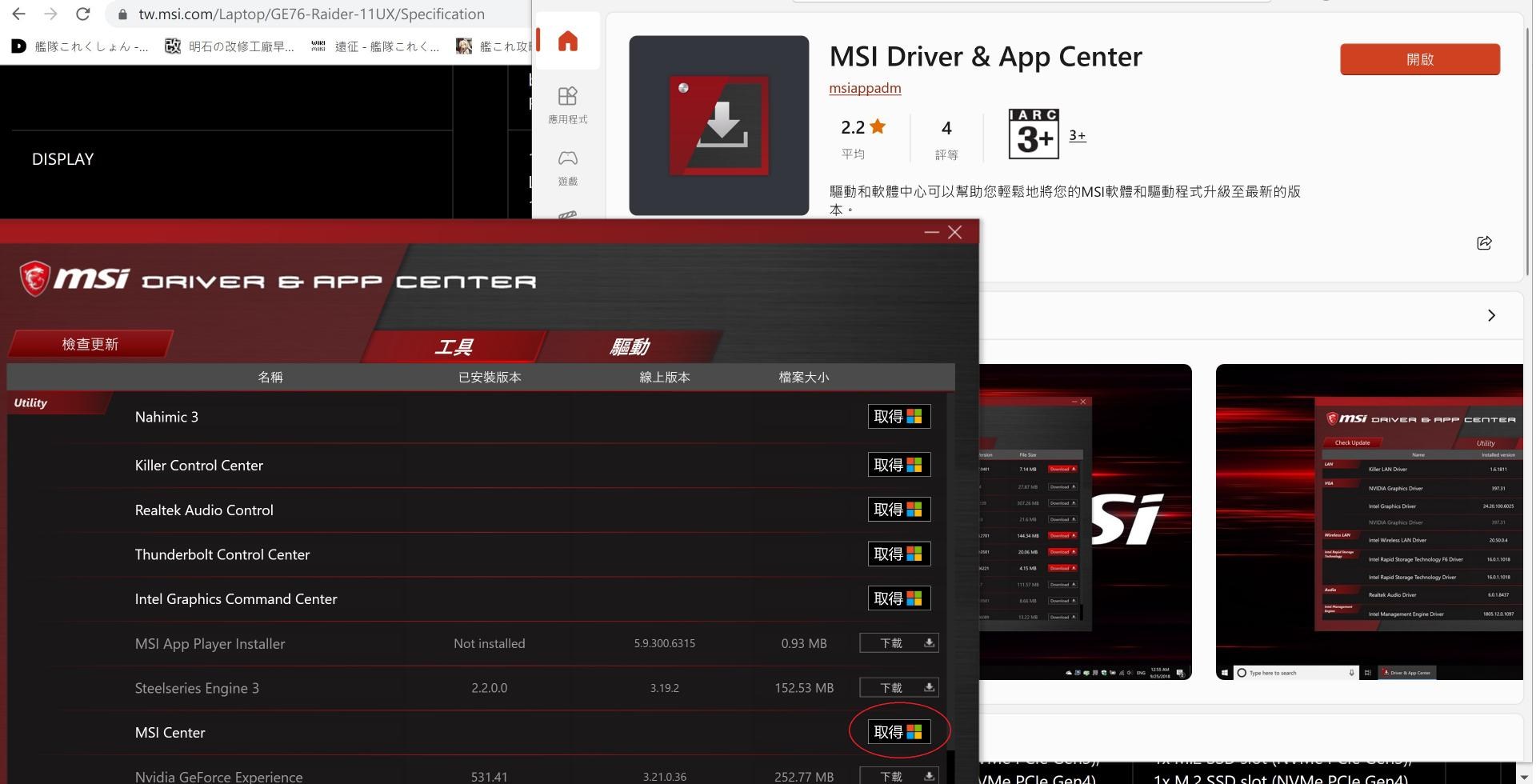Click the lock icon in the address bar

[x=122, y=14]
